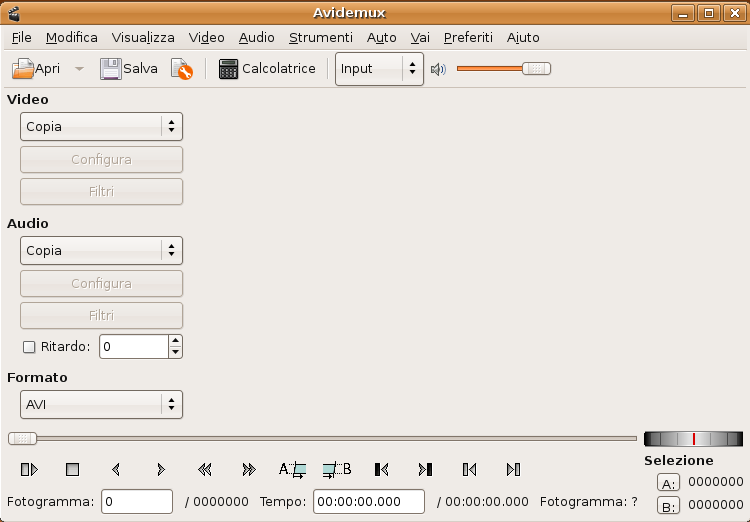This screenshot has width=750, height=522.
Task: Click the file properties icon next to Salva
Action: tap(181, 69)
